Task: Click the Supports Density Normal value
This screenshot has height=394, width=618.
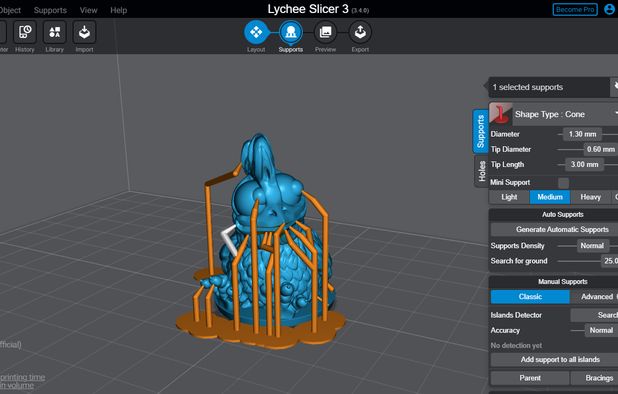Action: point(592,245)
